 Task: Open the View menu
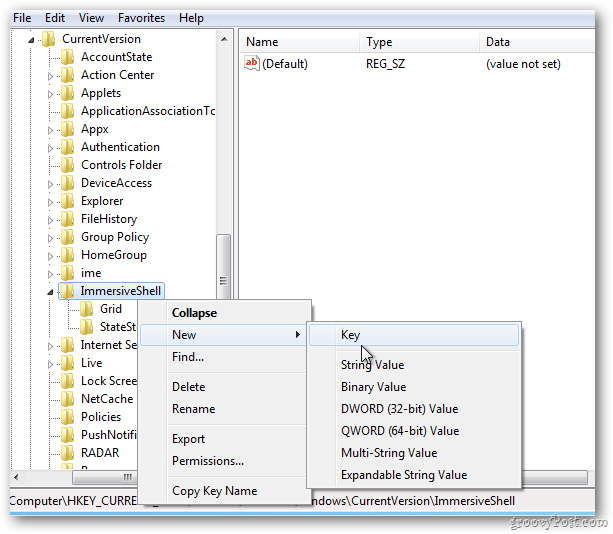click(91, 18)
